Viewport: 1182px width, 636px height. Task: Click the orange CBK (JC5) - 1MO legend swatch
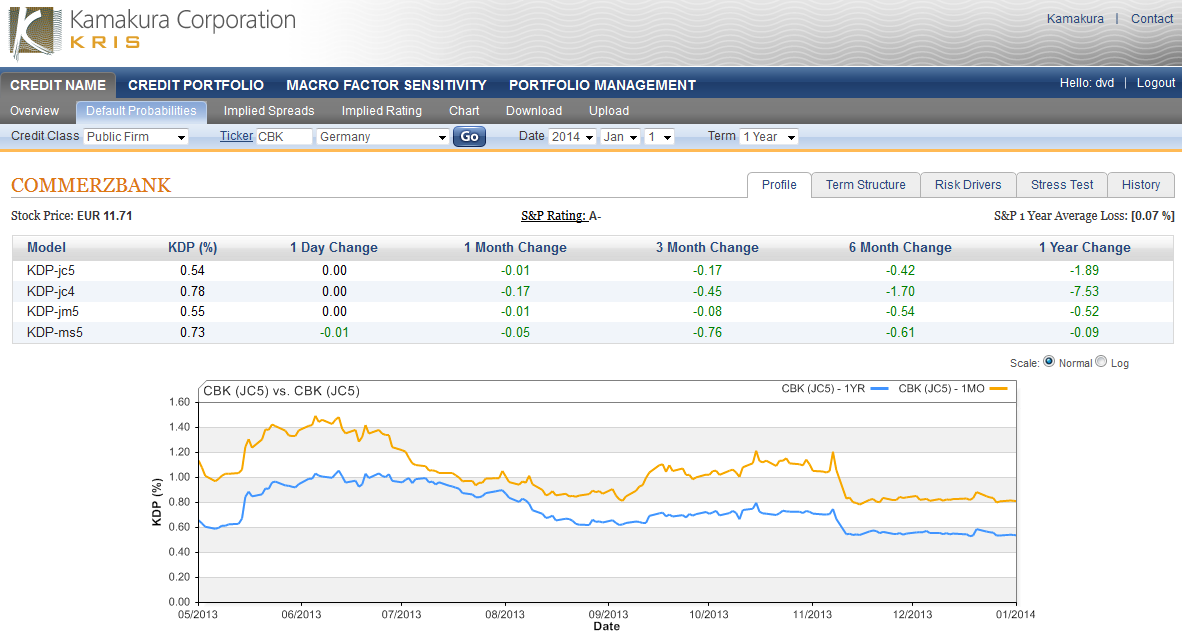(998, 389)
